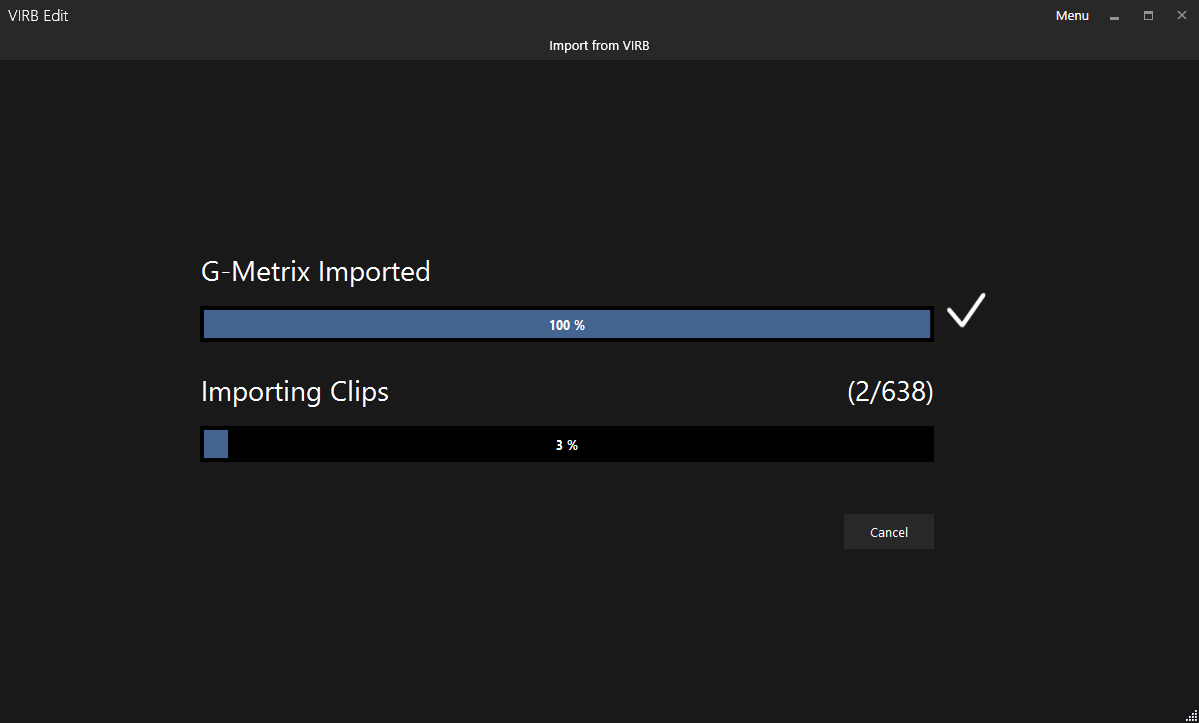Minimize the VIRB Edit window
1199x723 pixels.
(1114, 16)
